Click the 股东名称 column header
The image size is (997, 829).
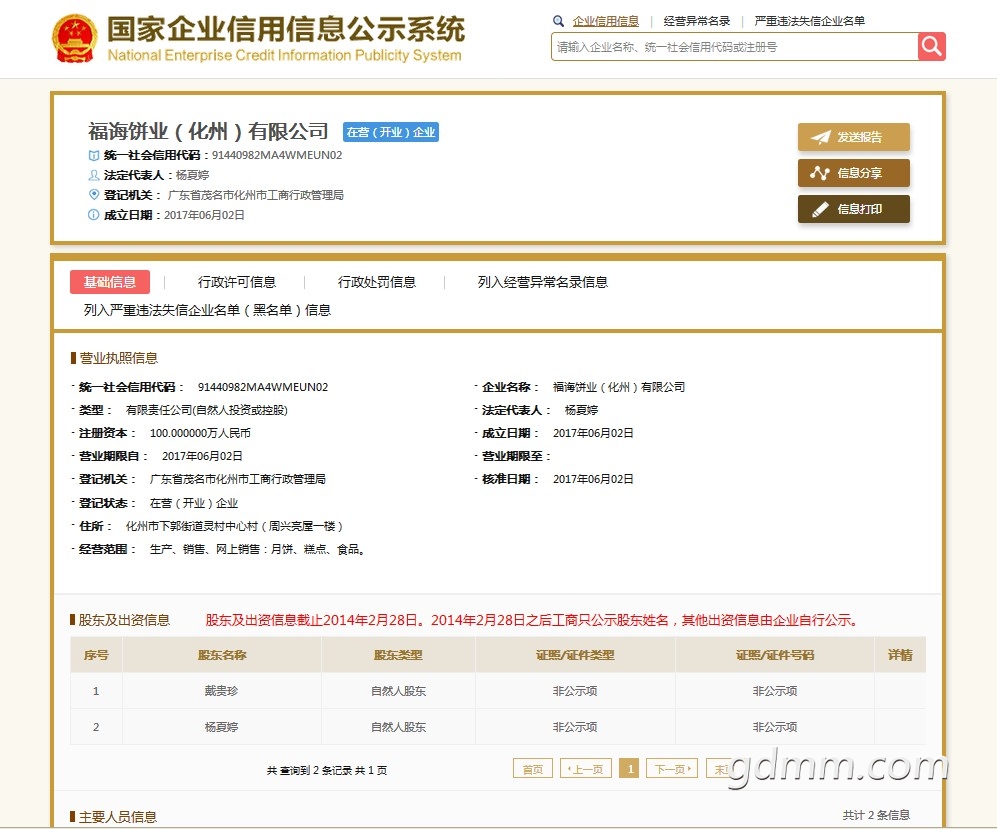pyautogui.click(x=222, y=655)
